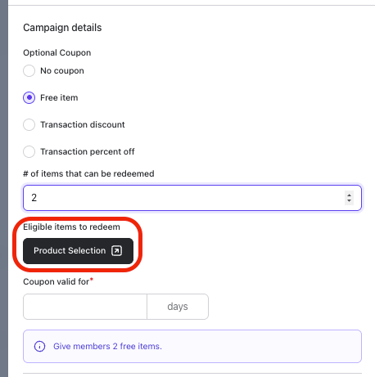375x377 pixels.
Task: Increase redeemable items with the up stepper arrow
Action: click(x=349, y=195)
